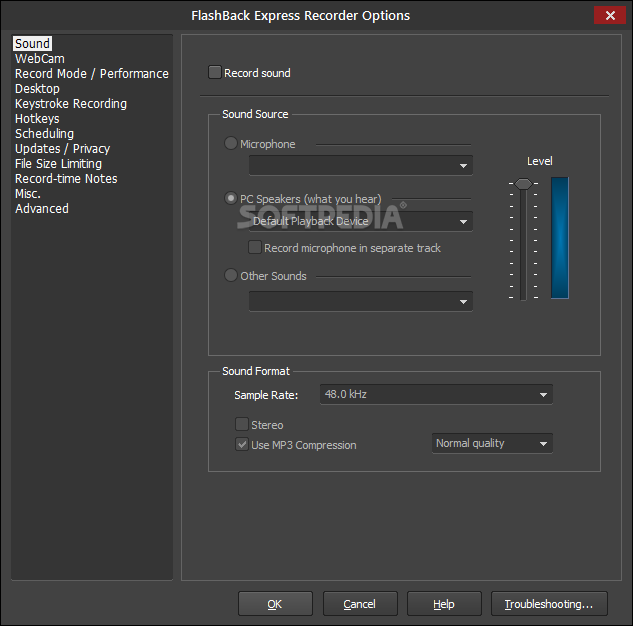The image size is (633, 626).
Task: Click the OK button
Action: coord(275,604)
